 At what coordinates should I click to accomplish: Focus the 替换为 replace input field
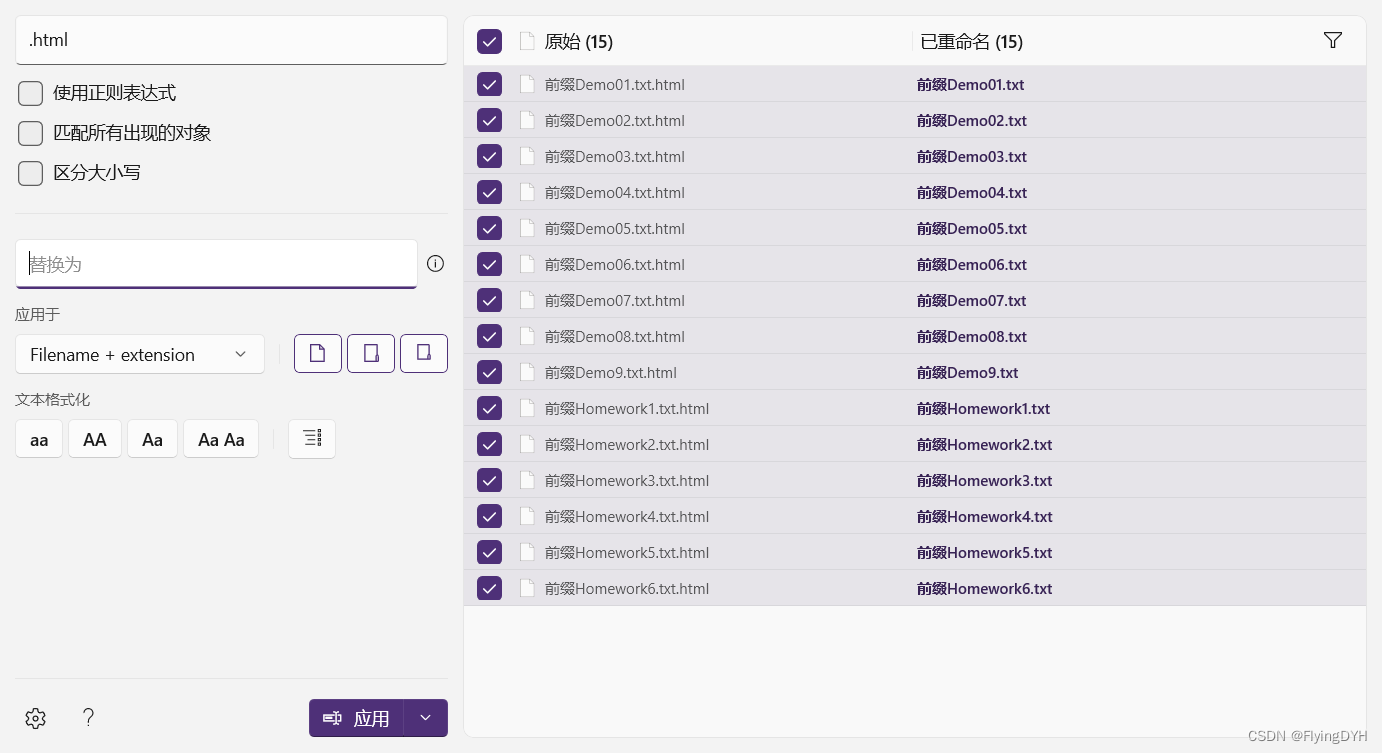(x=216, y=264)
